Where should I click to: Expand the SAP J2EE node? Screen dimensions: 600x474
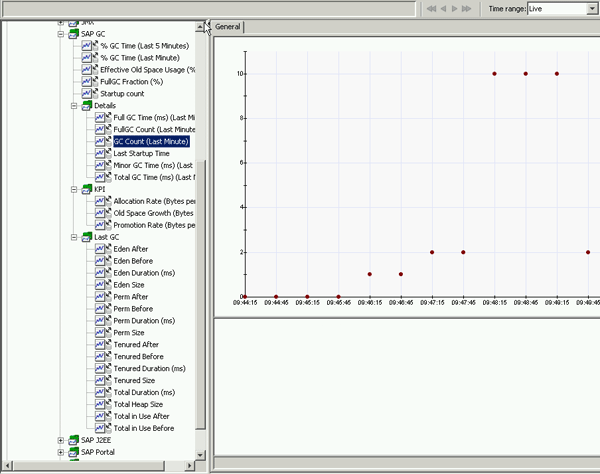point(61,440)
